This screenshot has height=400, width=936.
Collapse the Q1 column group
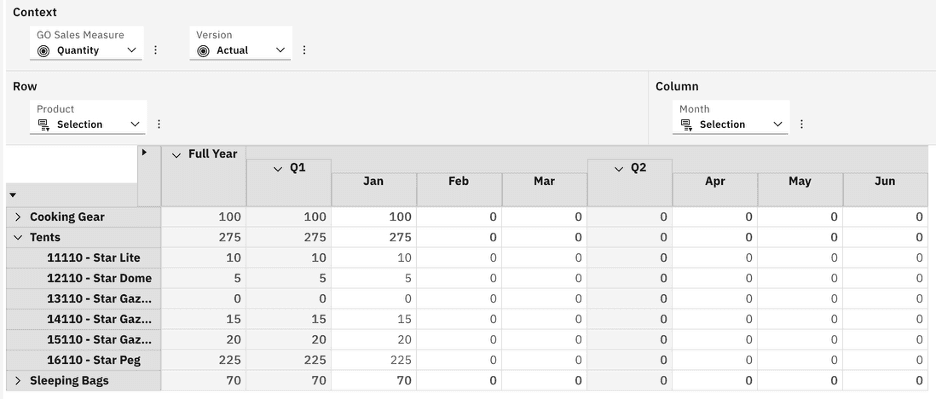click(278, 169)
